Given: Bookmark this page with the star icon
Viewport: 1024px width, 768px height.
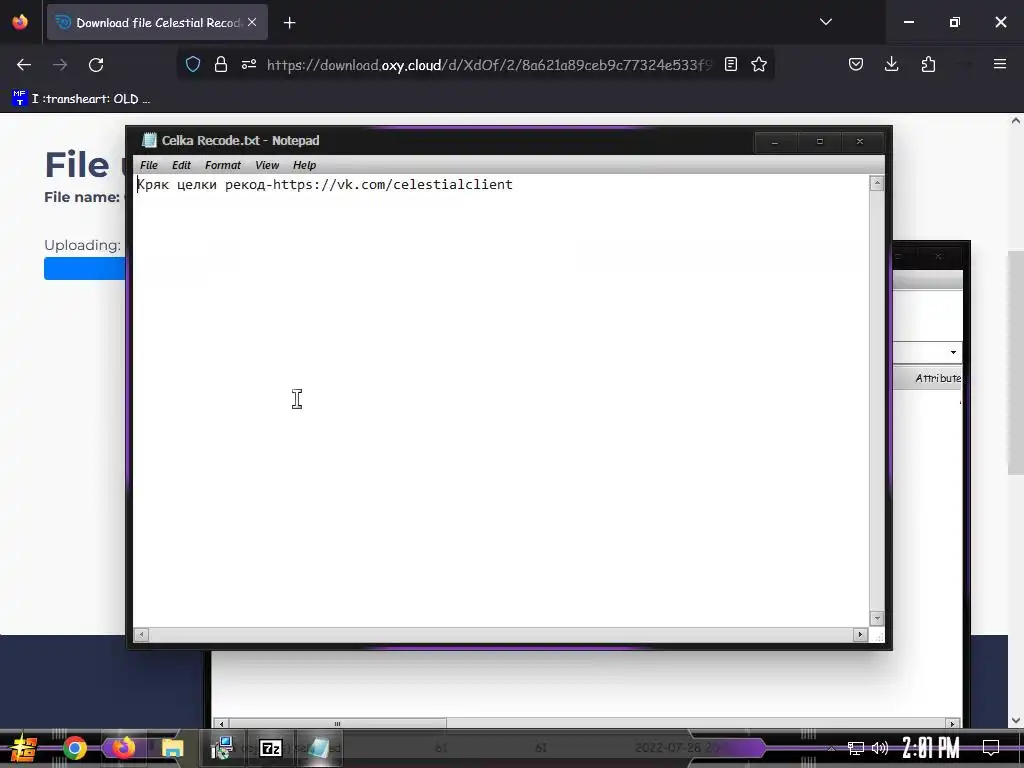Looking at the screenshot, I should [759, 64].
